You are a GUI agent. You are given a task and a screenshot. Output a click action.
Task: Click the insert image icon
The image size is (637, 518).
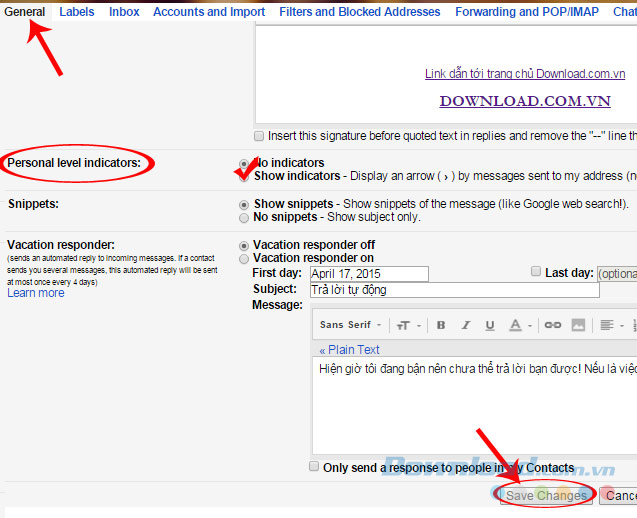tap(580, 325)
